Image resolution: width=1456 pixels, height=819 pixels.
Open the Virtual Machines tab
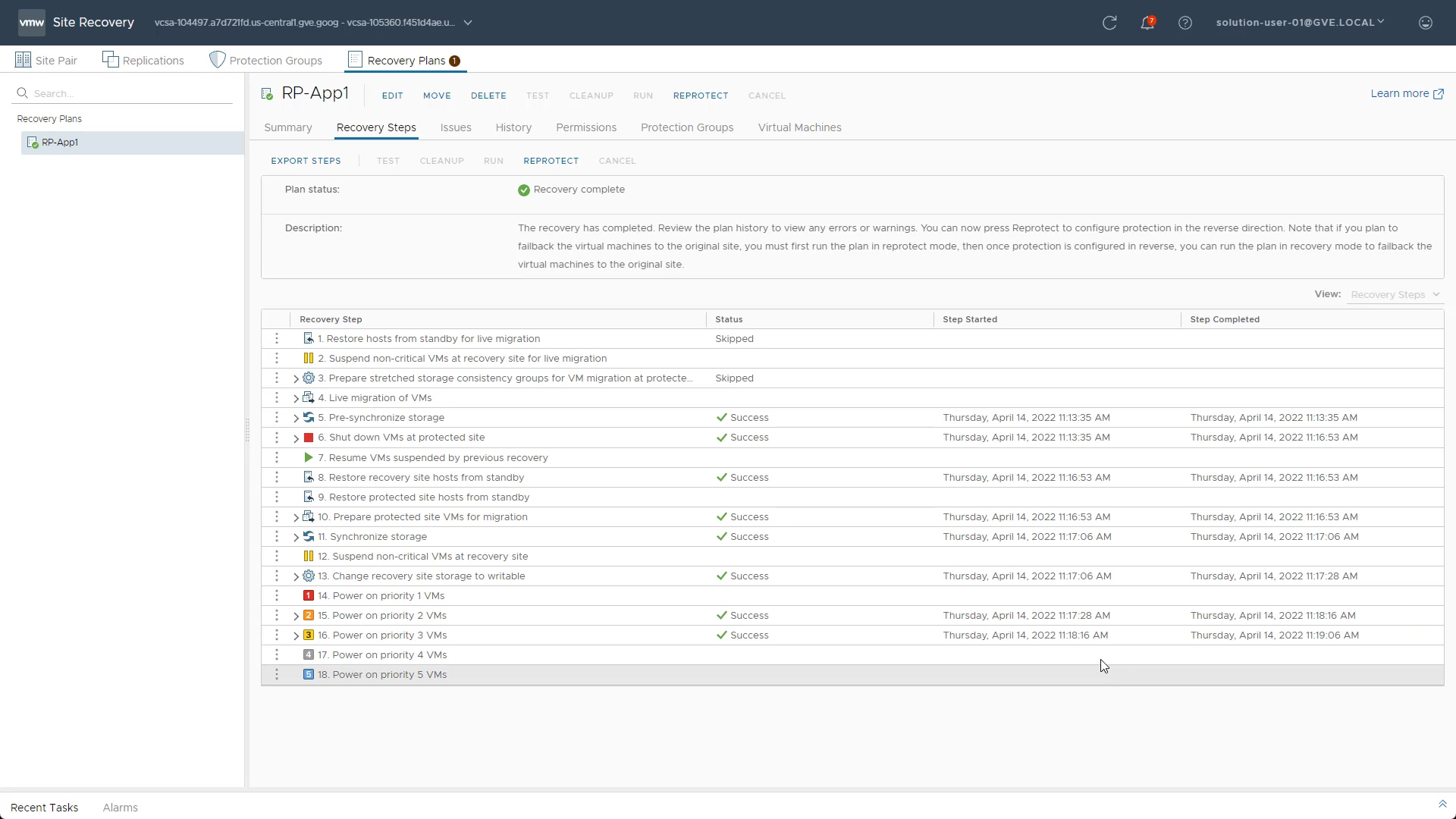800,127
